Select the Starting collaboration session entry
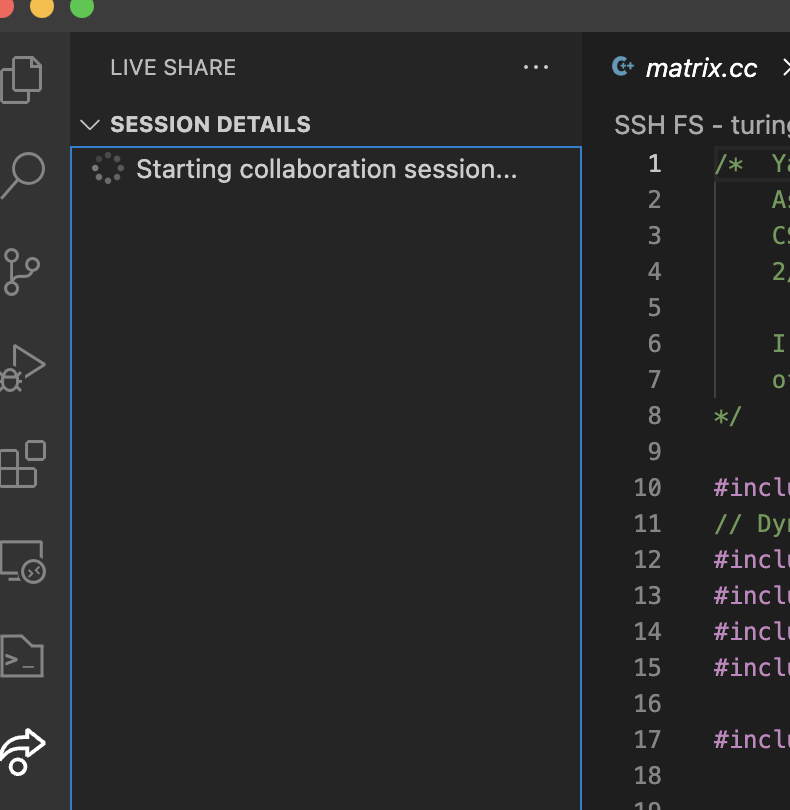This screenshot has width=790, height=810. click(330, 169)
